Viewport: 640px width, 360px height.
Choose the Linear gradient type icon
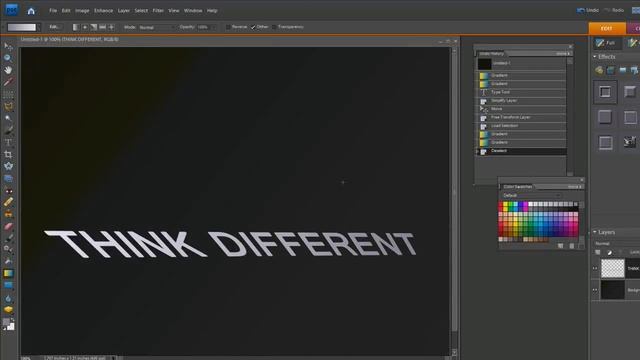click(76, 27)
